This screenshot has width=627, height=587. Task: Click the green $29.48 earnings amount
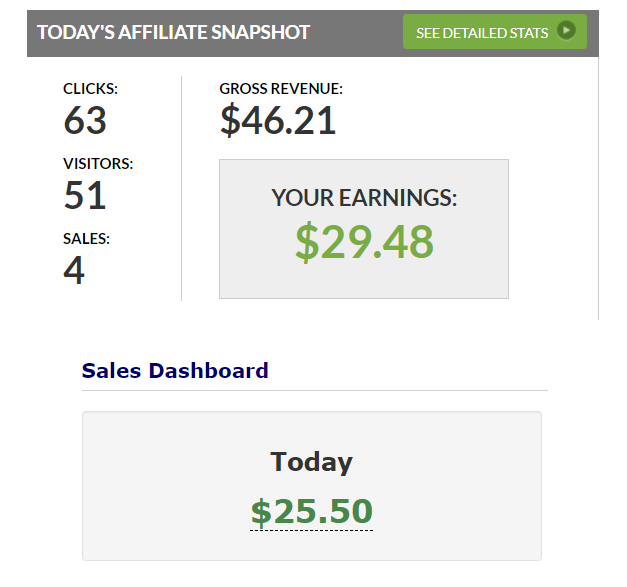[364, 242]
